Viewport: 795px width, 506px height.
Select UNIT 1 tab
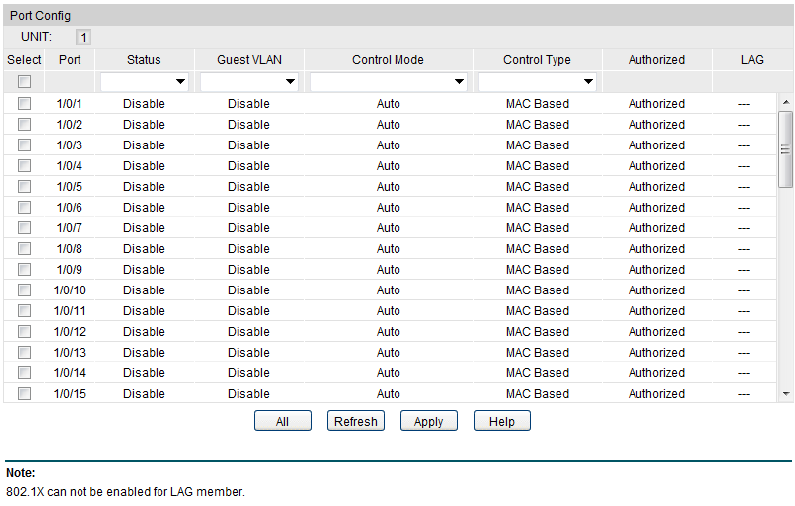pos(83,37)
